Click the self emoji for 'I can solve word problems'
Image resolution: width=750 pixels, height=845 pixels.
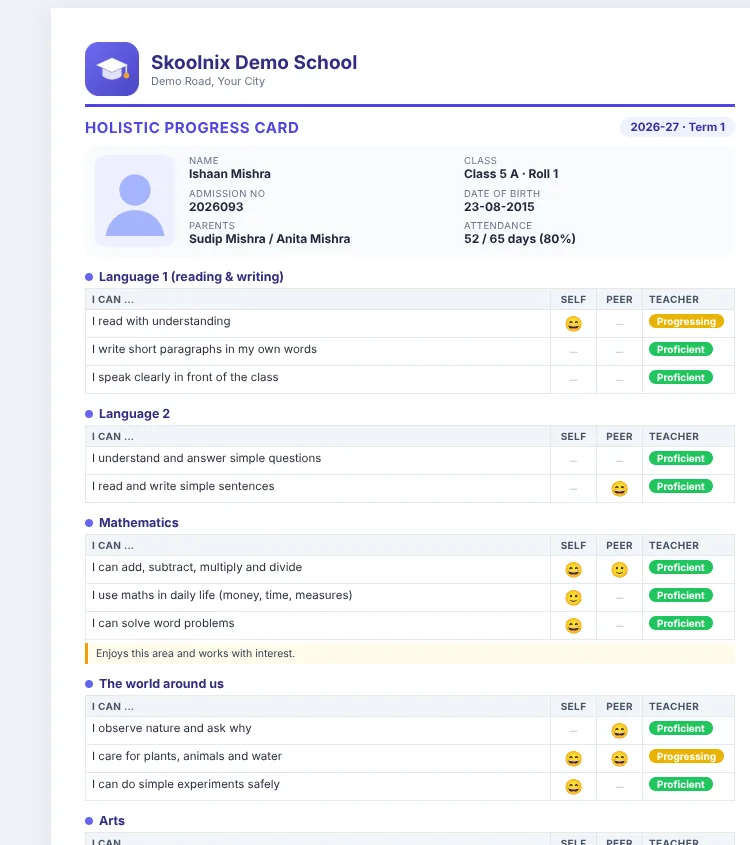(x=573, y=626)
